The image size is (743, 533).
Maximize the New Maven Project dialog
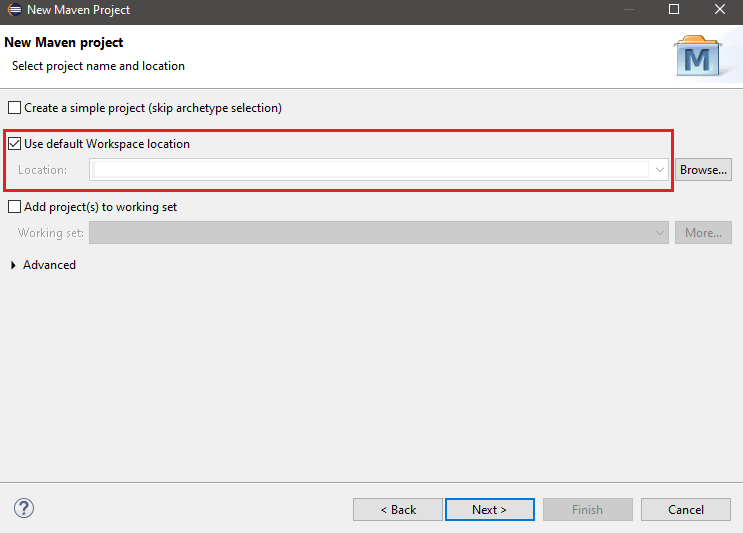(674, 10)
